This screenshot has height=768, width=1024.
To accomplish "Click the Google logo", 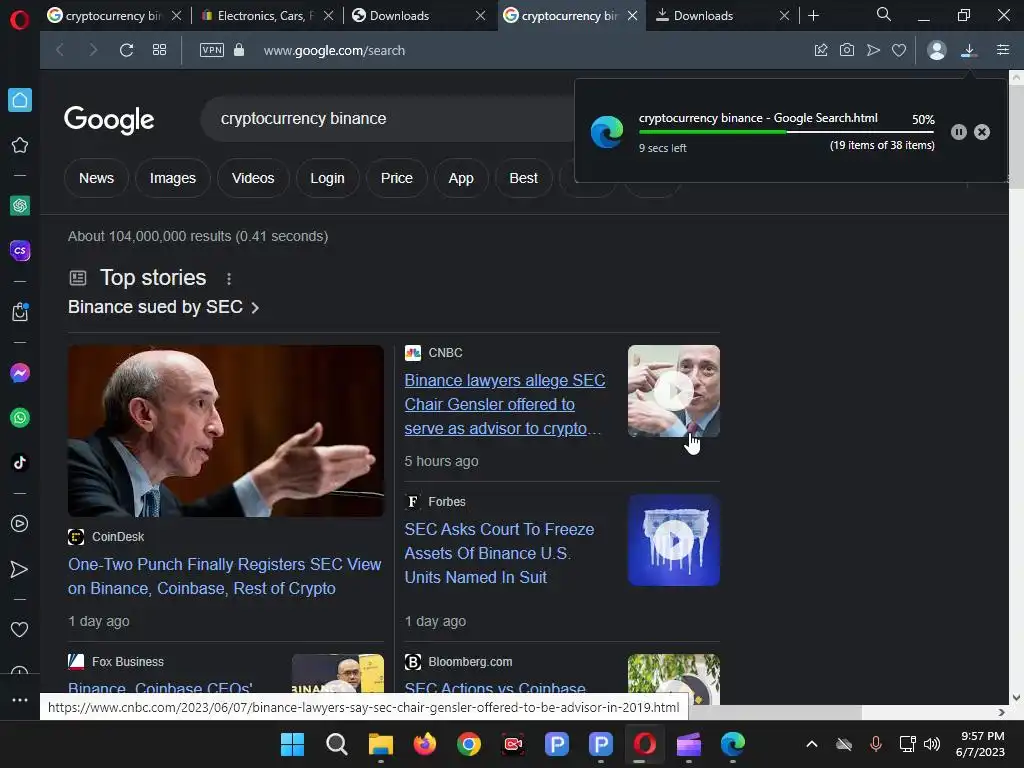I will click(109, 120).
